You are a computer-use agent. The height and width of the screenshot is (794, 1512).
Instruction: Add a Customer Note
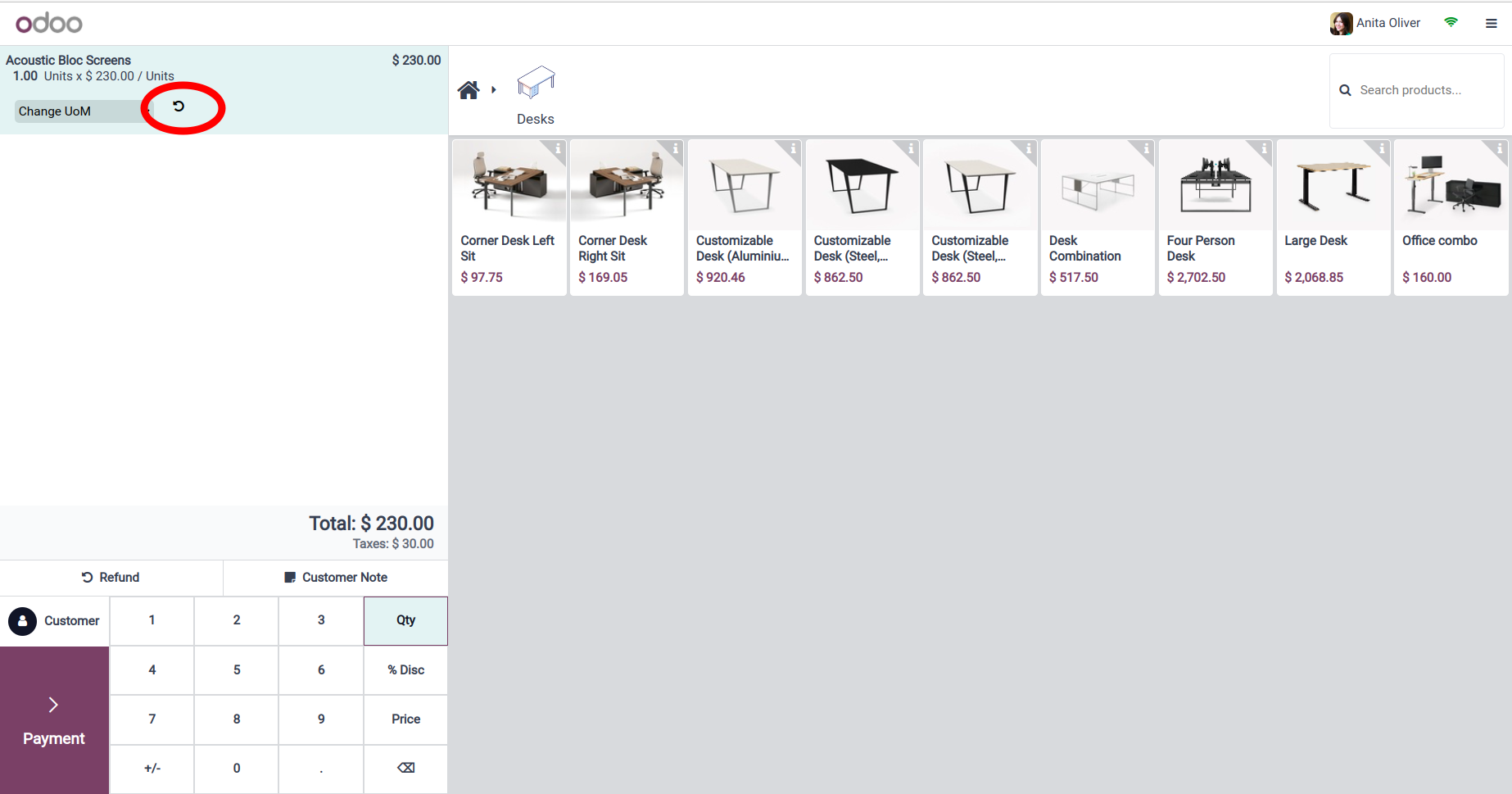coord(336,578)
